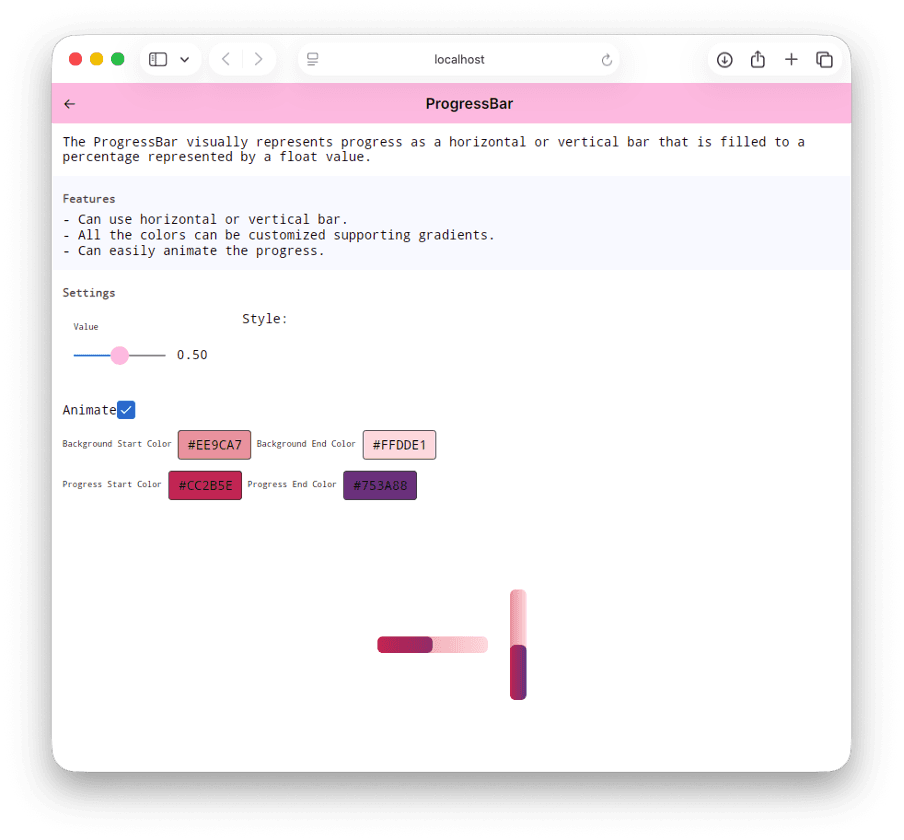Click the browser back navigation chevron
904x840 pixels.
226,59
